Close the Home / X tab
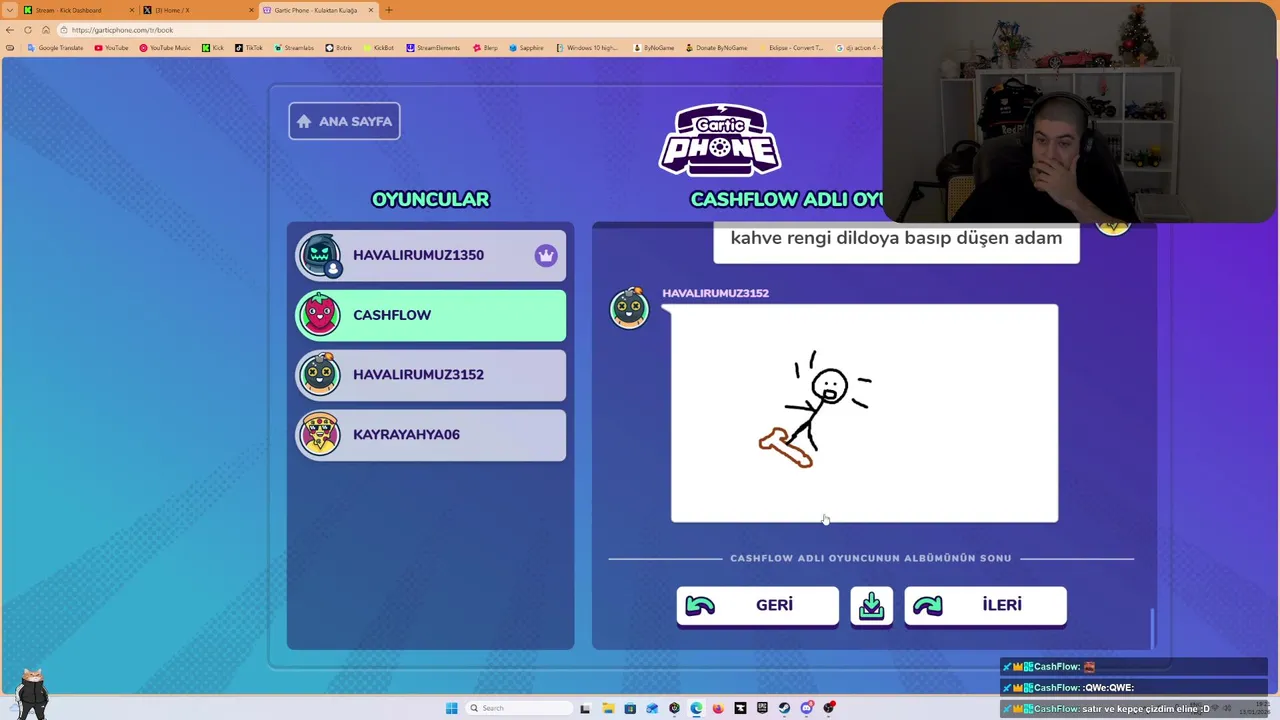 coord(251,10)
